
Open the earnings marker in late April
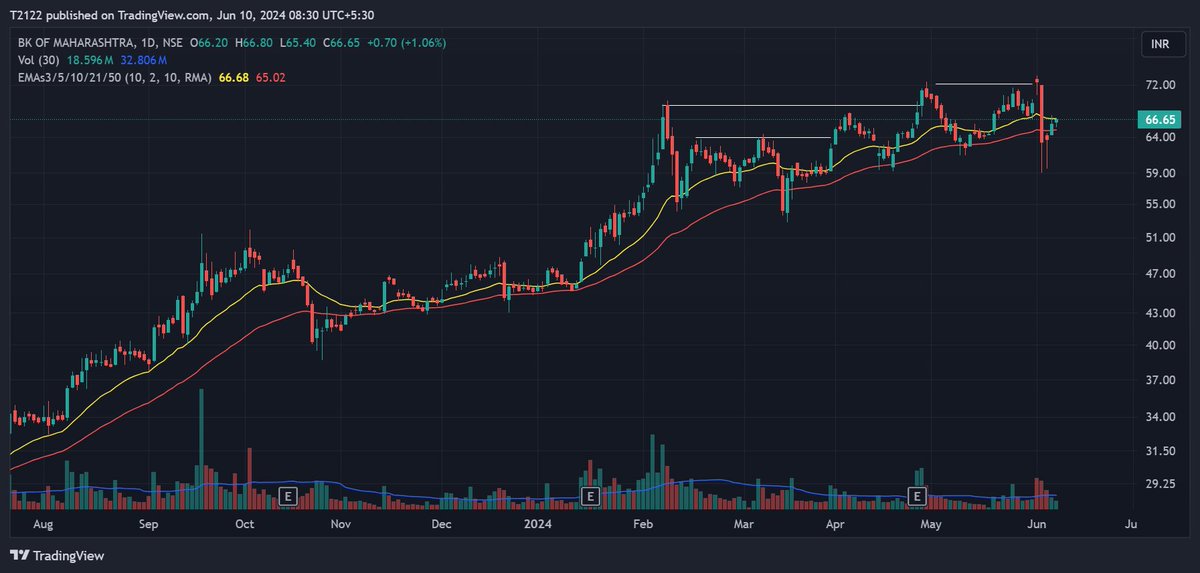pos(916,495)
